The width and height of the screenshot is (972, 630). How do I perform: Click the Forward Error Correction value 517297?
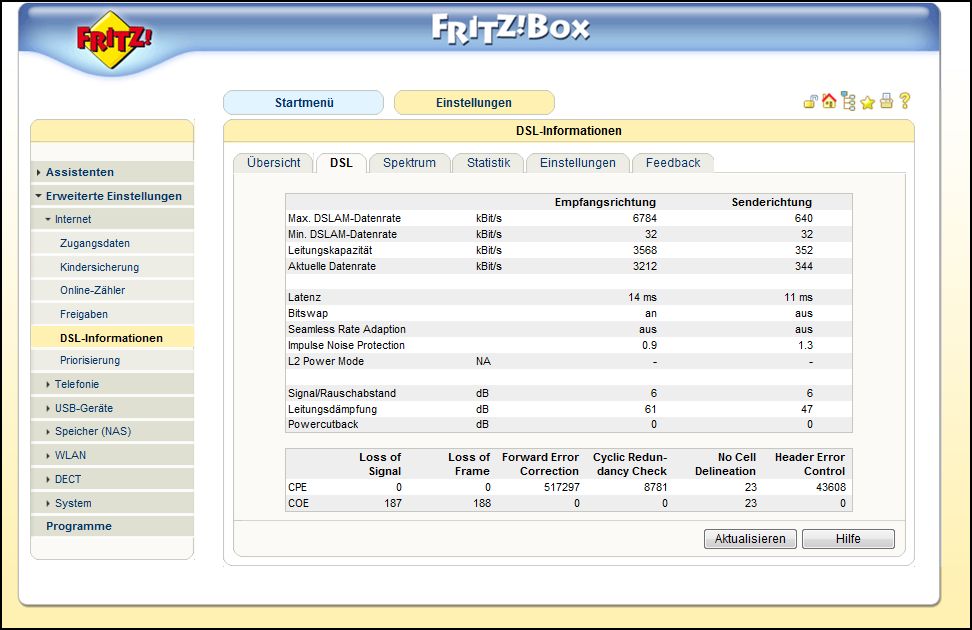[x=562, y=487]
